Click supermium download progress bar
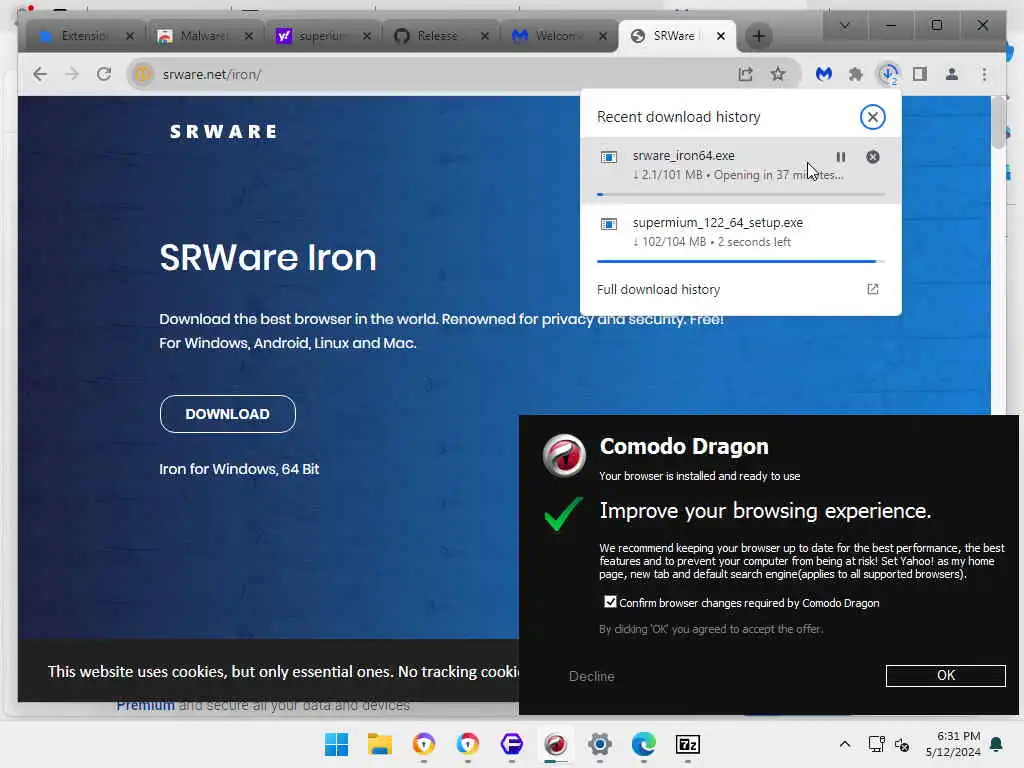Screen dimensions: 1024x768 [x=741, y=261]
